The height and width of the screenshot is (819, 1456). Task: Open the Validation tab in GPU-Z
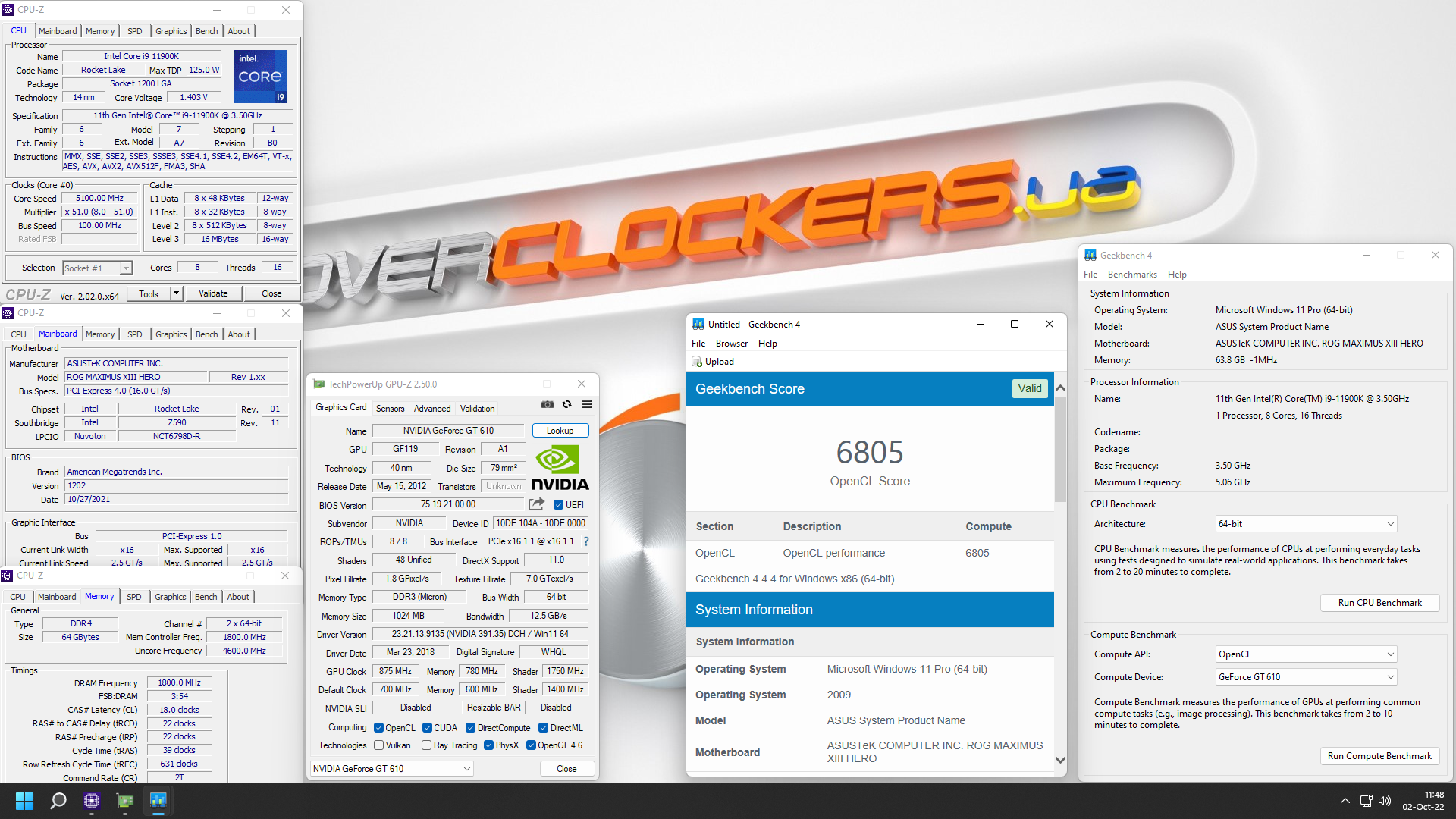click(478, 409)
